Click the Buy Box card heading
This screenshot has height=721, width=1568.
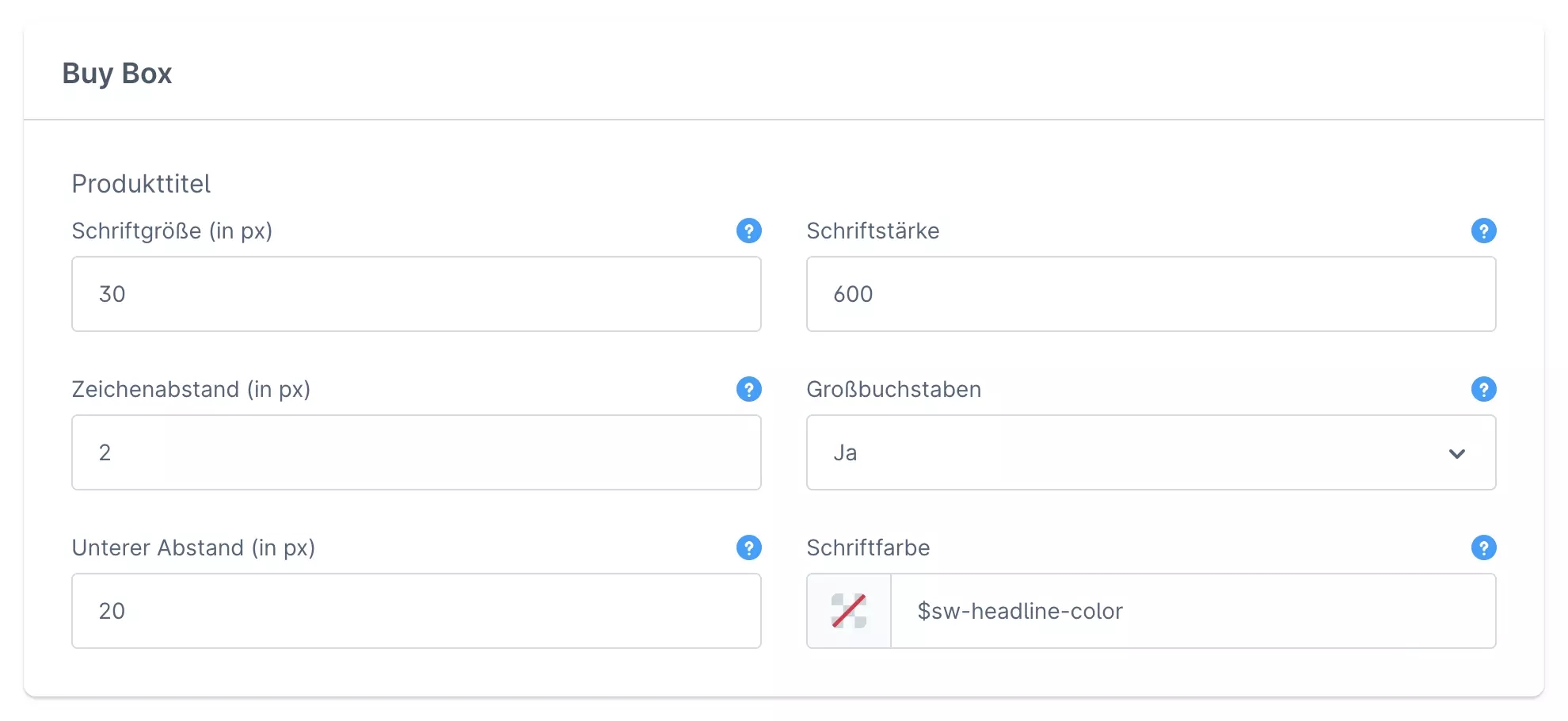click(117, 74)
